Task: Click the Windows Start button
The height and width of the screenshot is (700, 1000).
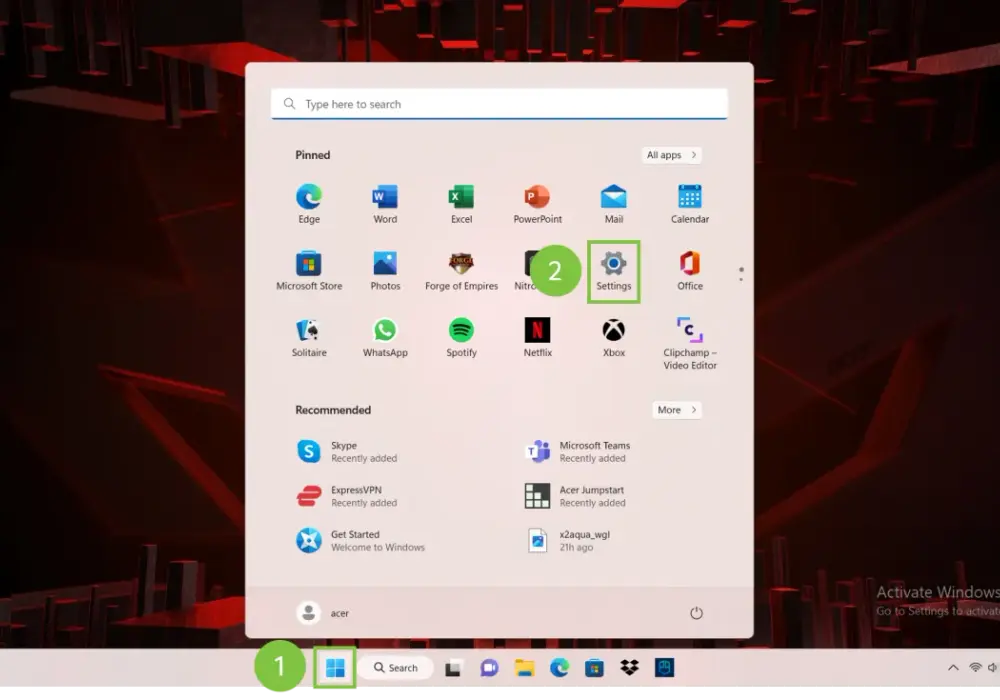Action: tap(335, 667)
